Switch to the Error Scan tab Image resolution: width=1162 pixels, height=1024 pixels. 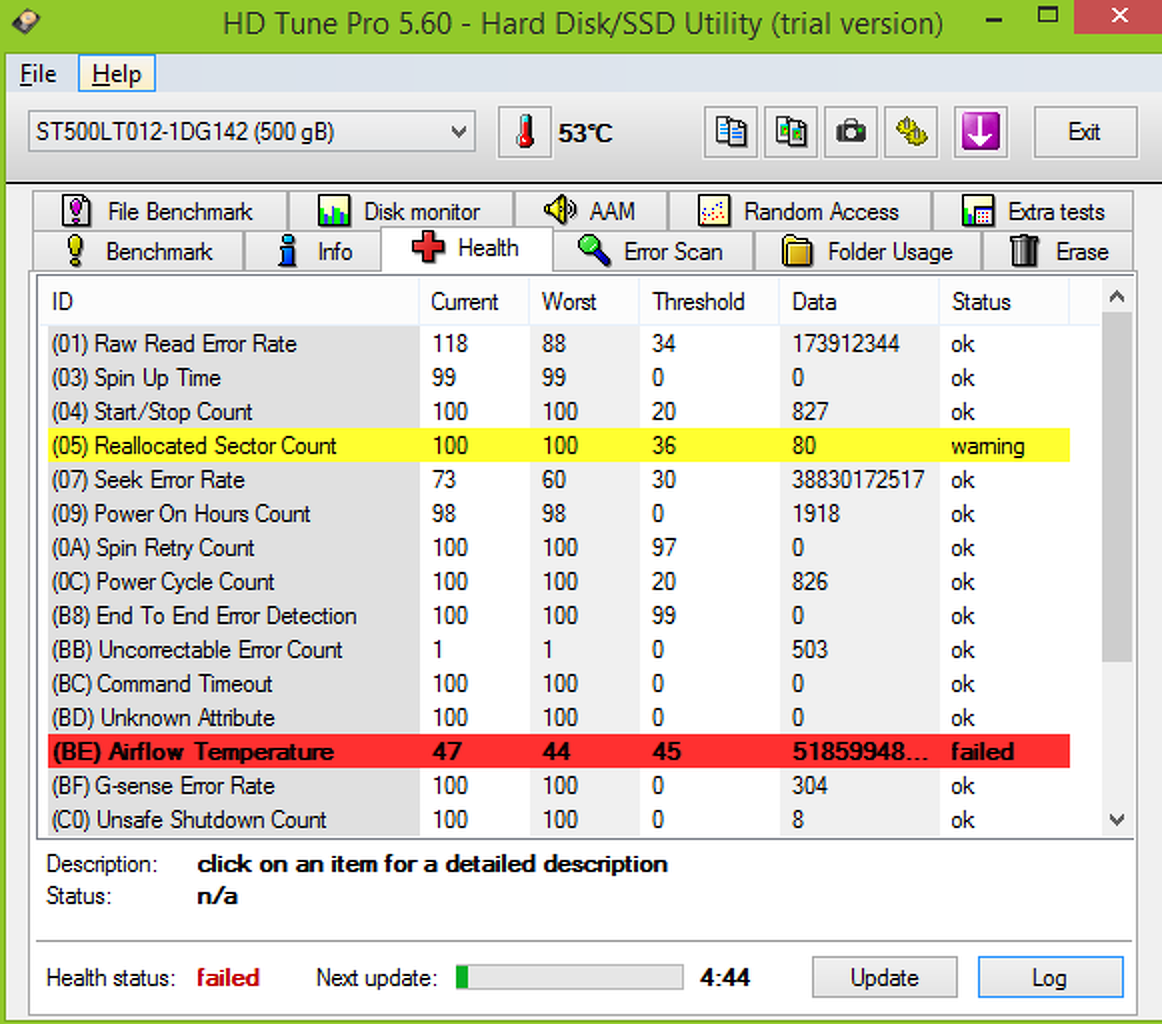(x=652, y=251)
